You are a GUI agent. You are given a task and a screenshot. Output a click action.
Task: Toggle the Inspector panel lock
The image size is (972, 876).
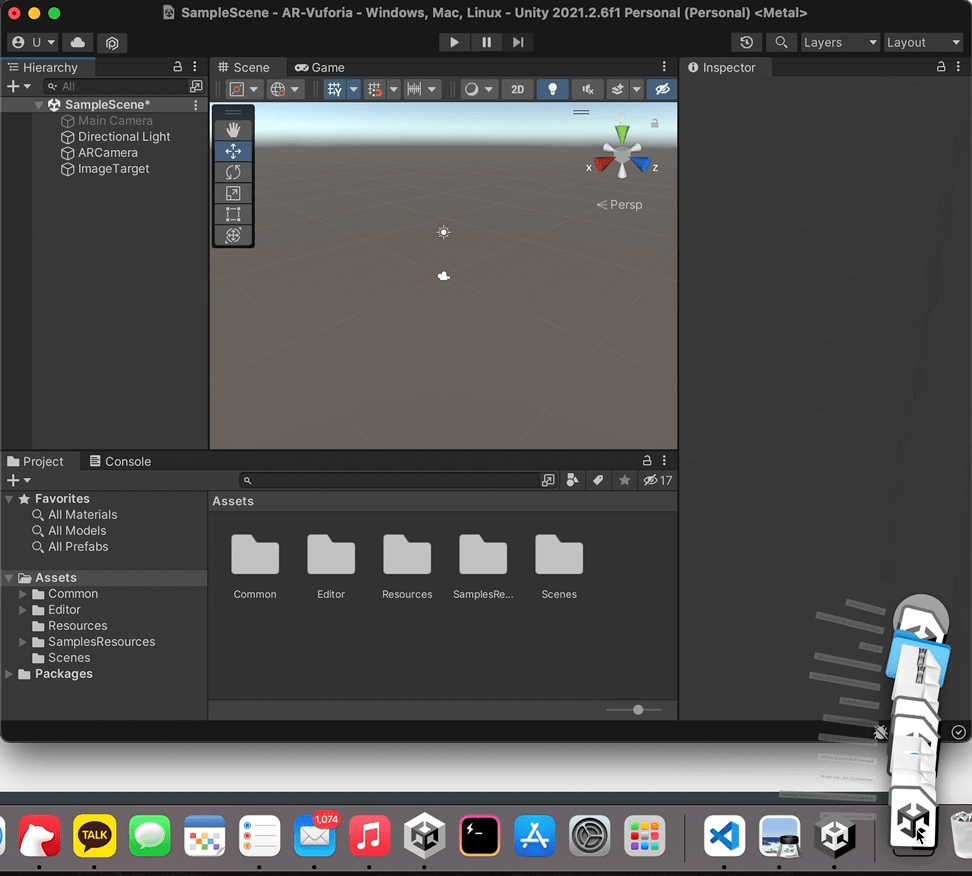click(941, 66)
